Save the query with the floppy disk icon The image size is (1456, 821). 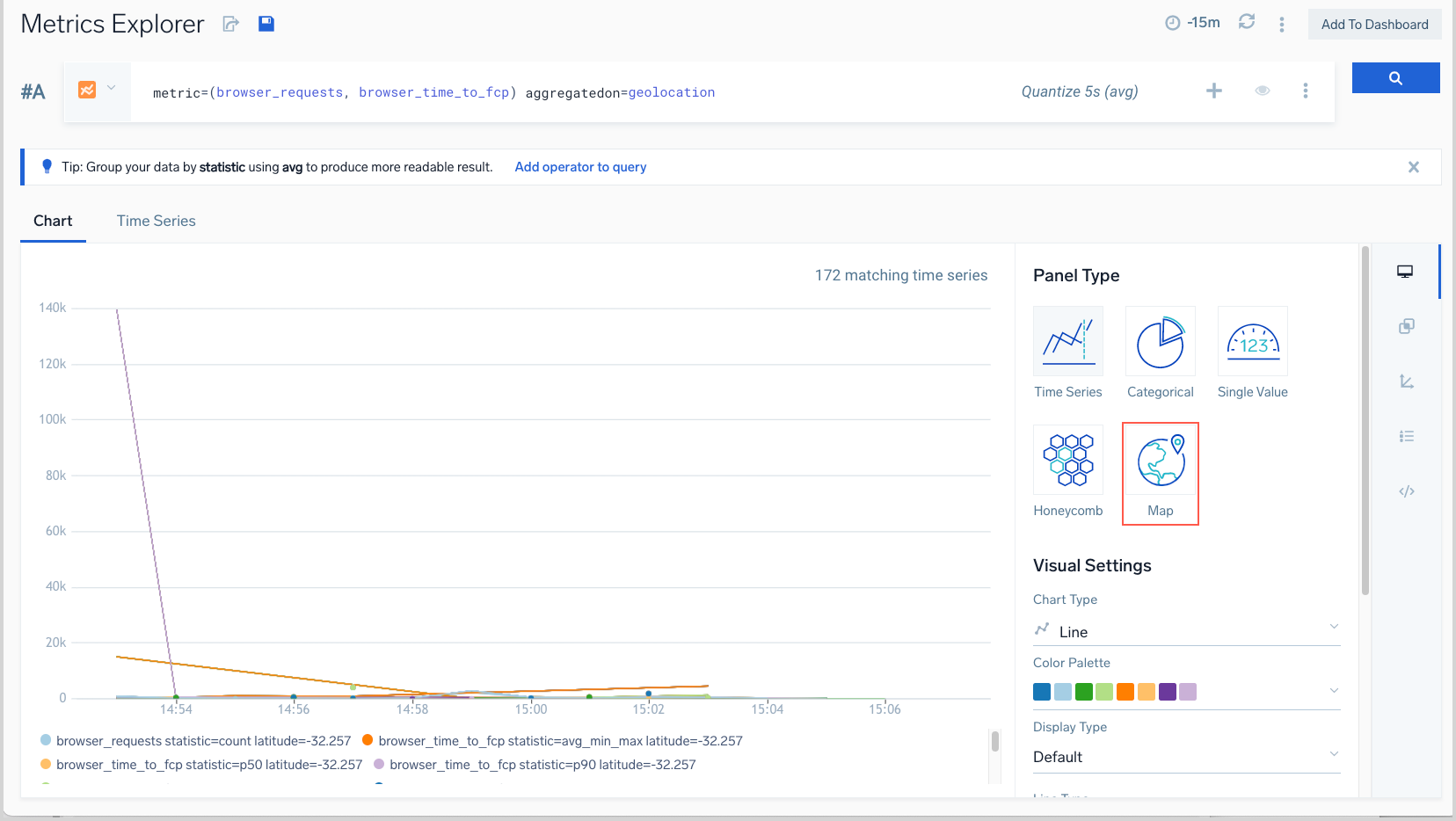coord(266,24)
